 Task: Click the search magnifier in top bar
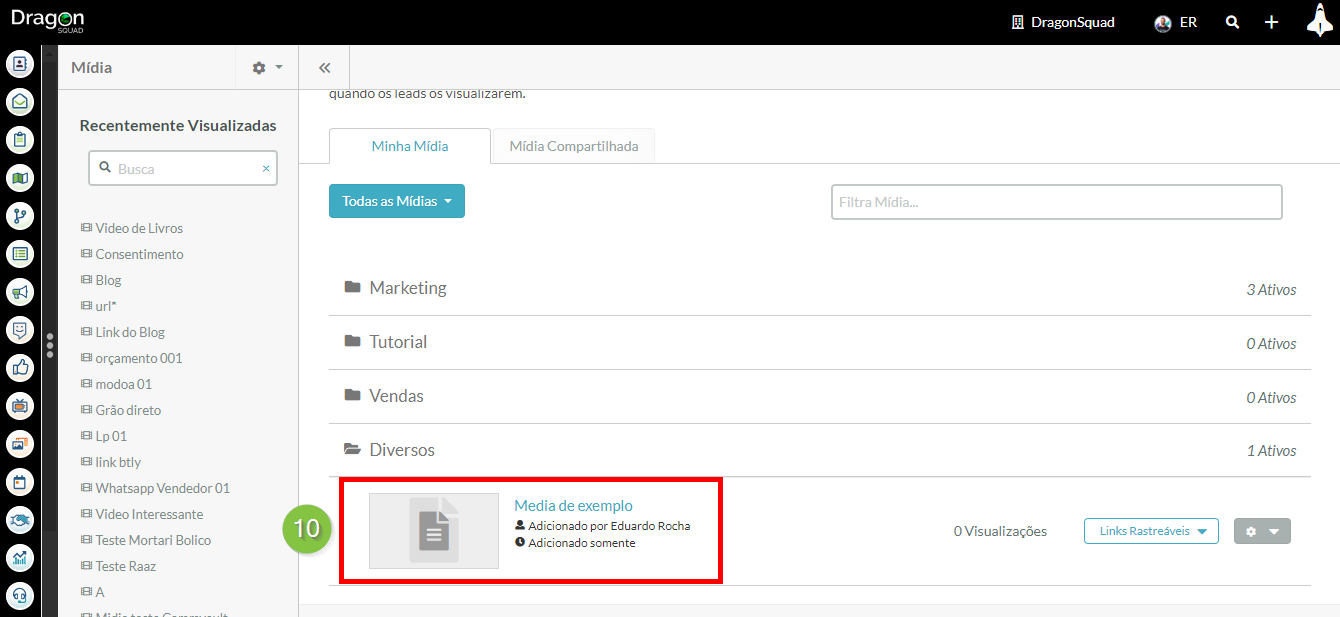pos(1233,22)
